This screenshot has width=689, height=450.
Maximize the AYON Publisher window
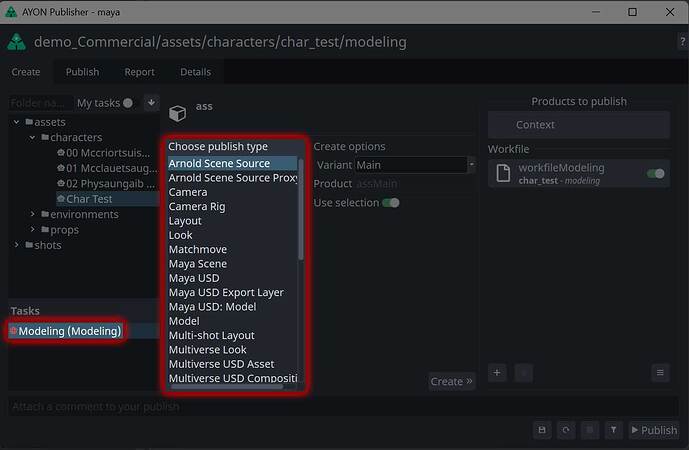click(632, 12)
